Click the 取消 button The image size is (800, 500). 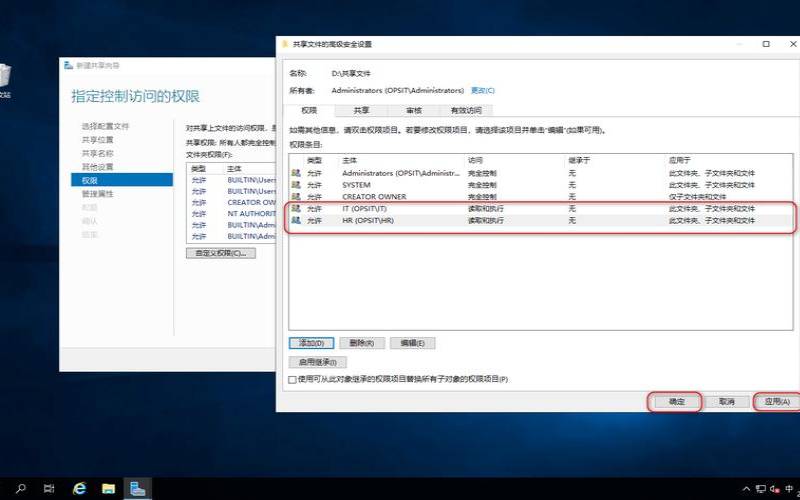(x=726, y=402)
